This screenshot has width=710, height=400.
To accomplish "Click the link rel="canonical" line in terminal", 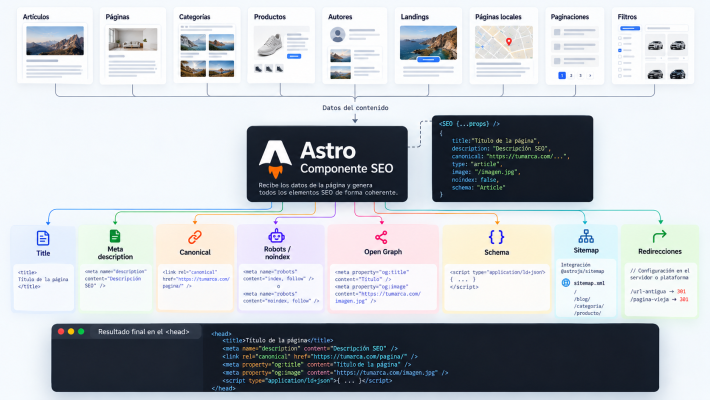I will (320, 357).
